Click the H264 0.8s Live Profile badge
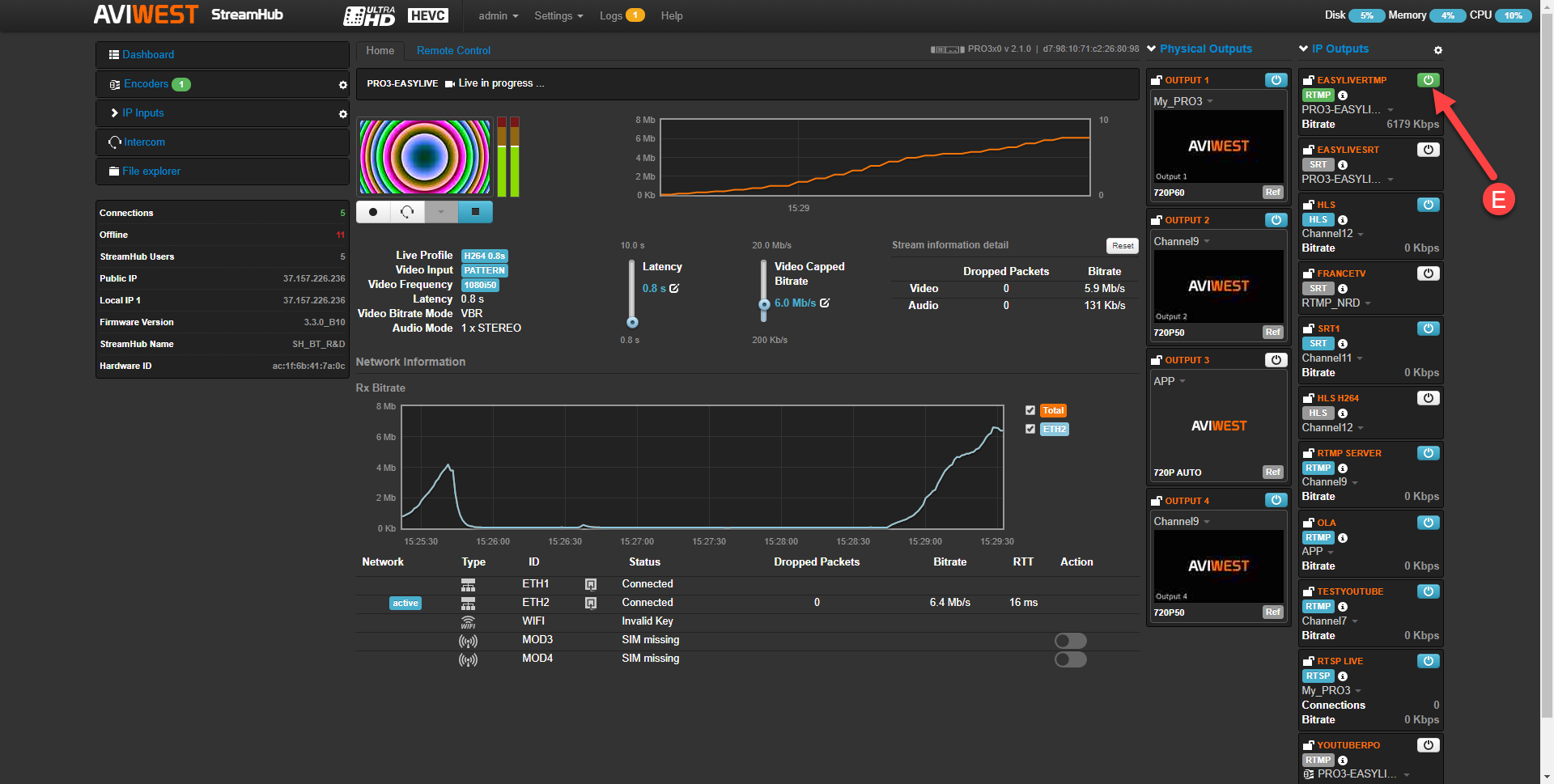Image resolution: width=1554 pixels, height=784 pixels. pyautogui.click(x=484, y=256)
